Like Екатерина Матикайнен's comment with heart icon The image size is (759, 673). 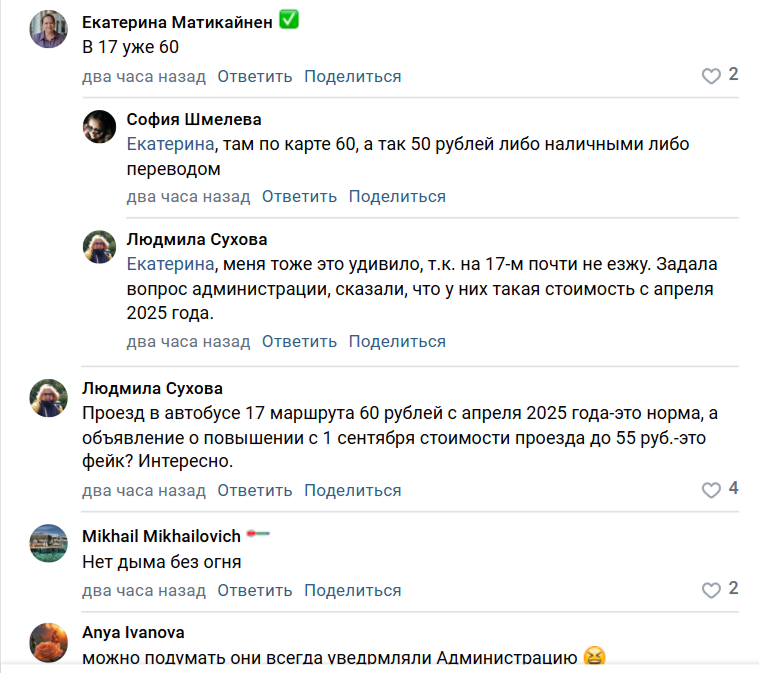(711, 76)
